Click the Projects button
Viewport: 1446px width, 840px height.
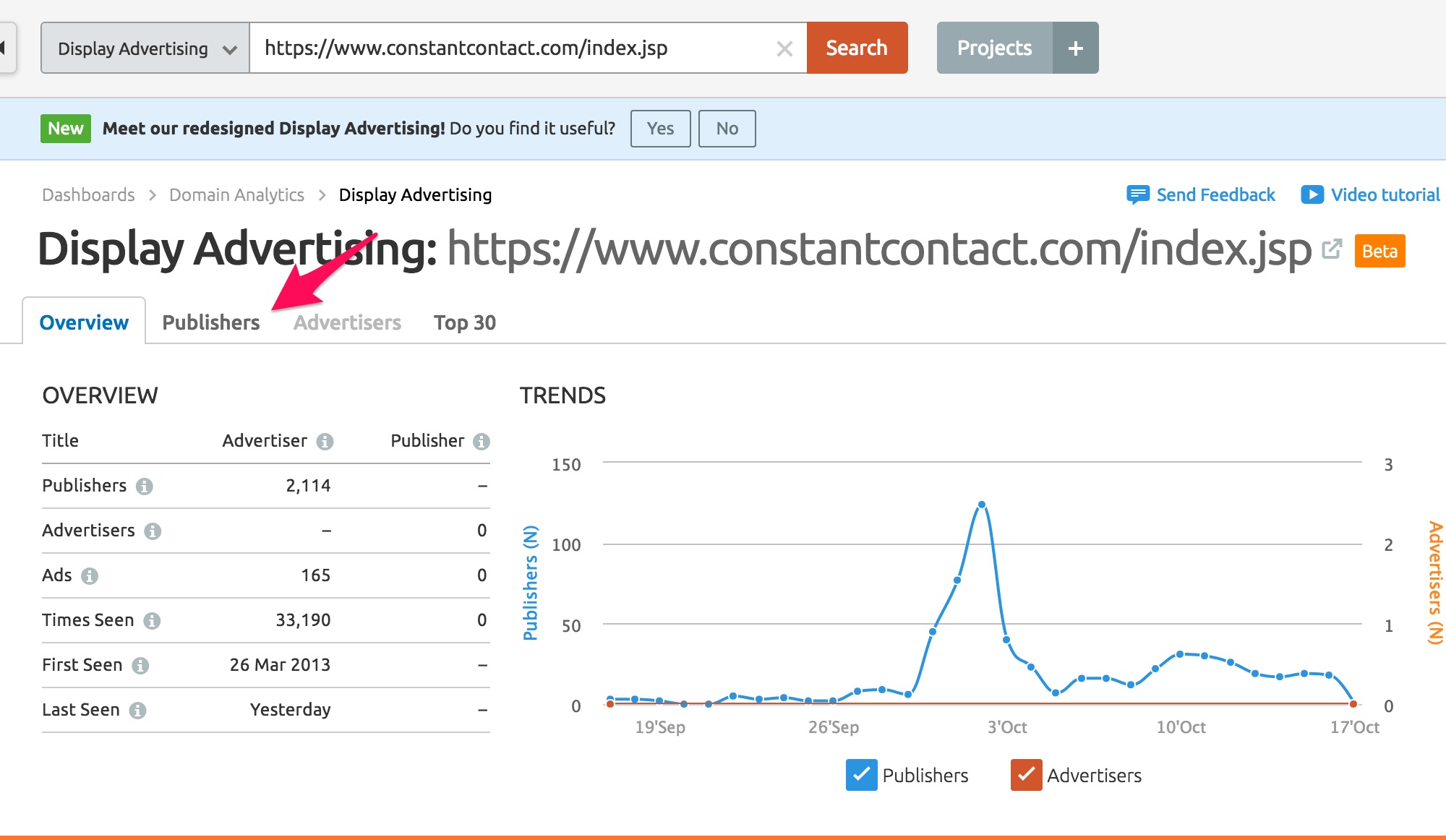tap(995, 48)
